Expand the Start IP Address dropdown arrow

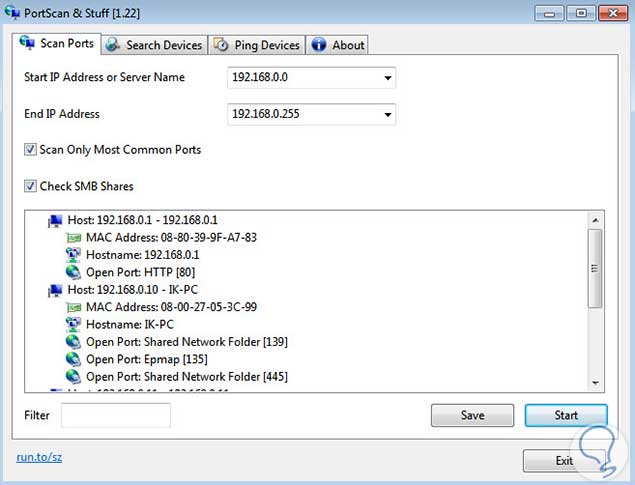pos(388,78)
